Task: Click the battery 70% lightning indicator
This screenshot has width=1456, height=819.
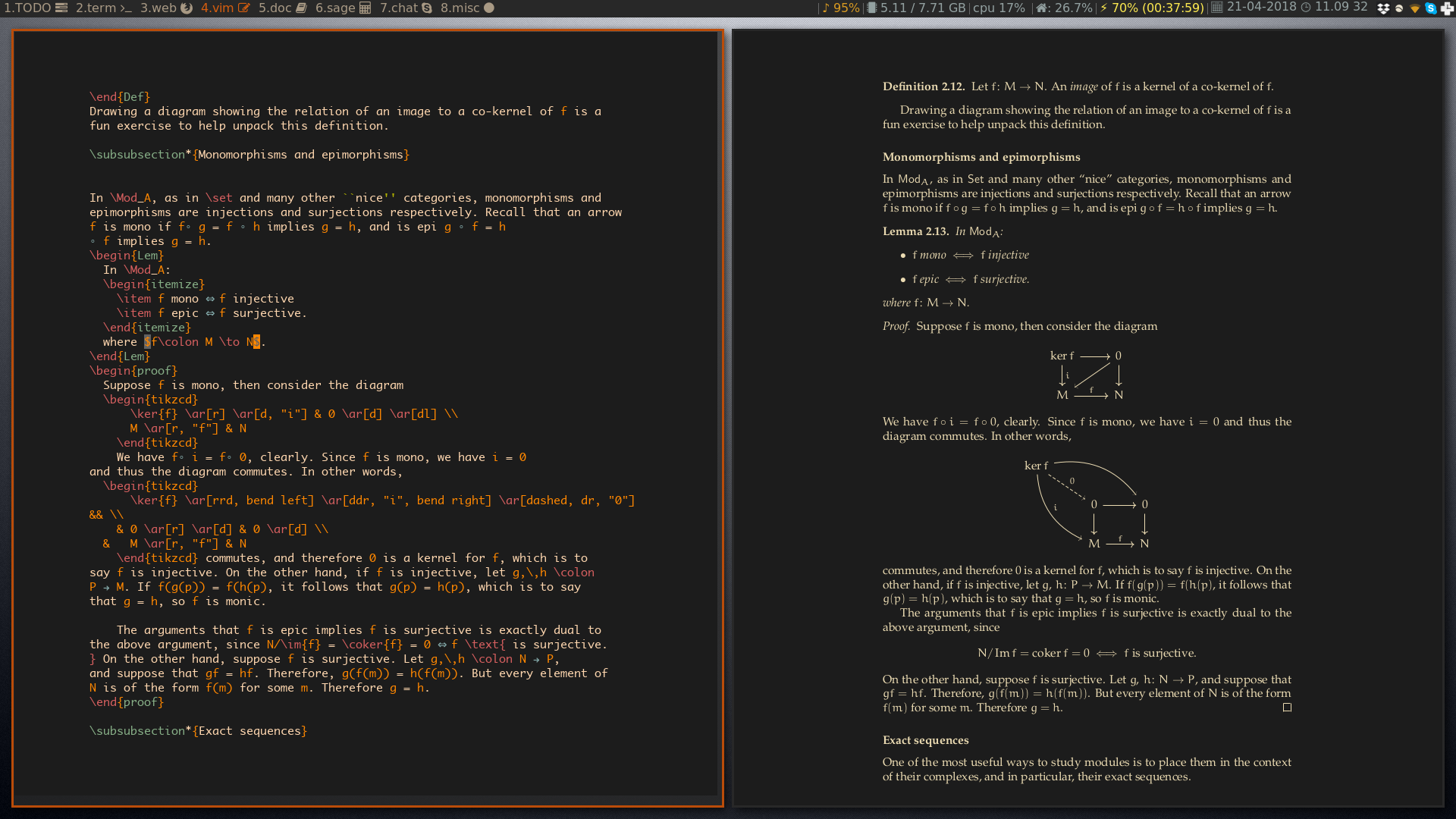Action: pyautogui.click(x=1152, y=8)
